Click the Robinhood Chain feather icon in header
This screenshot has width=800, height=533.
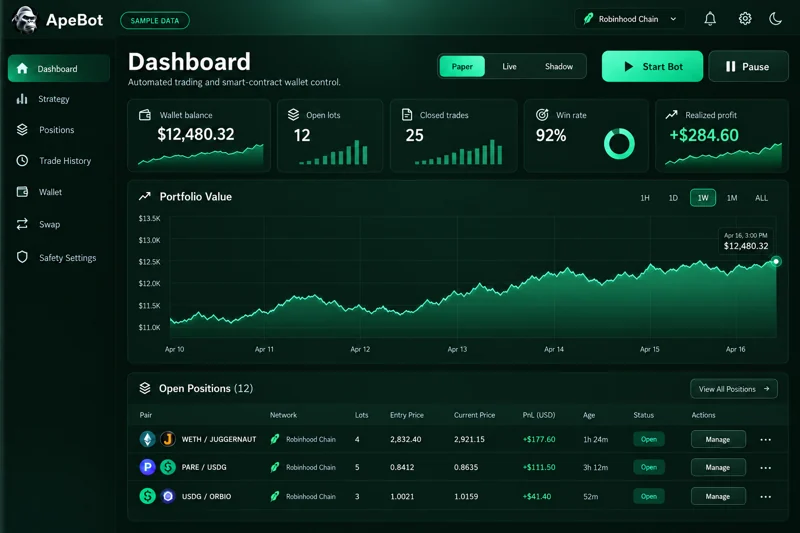click(x=588, y=19)
